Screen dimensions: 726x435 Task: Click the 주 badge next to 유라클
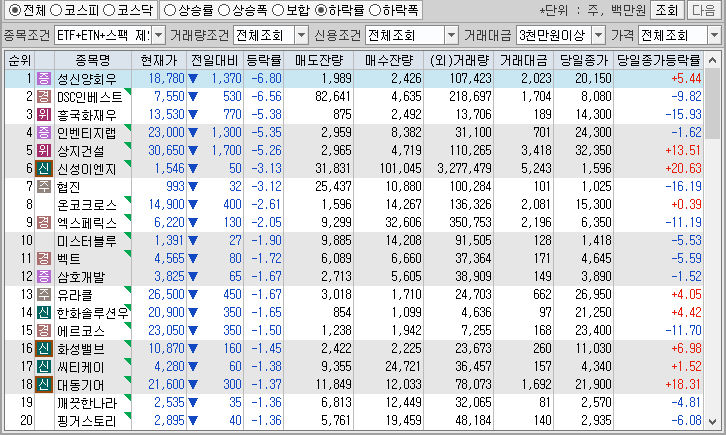click(44, 295)
